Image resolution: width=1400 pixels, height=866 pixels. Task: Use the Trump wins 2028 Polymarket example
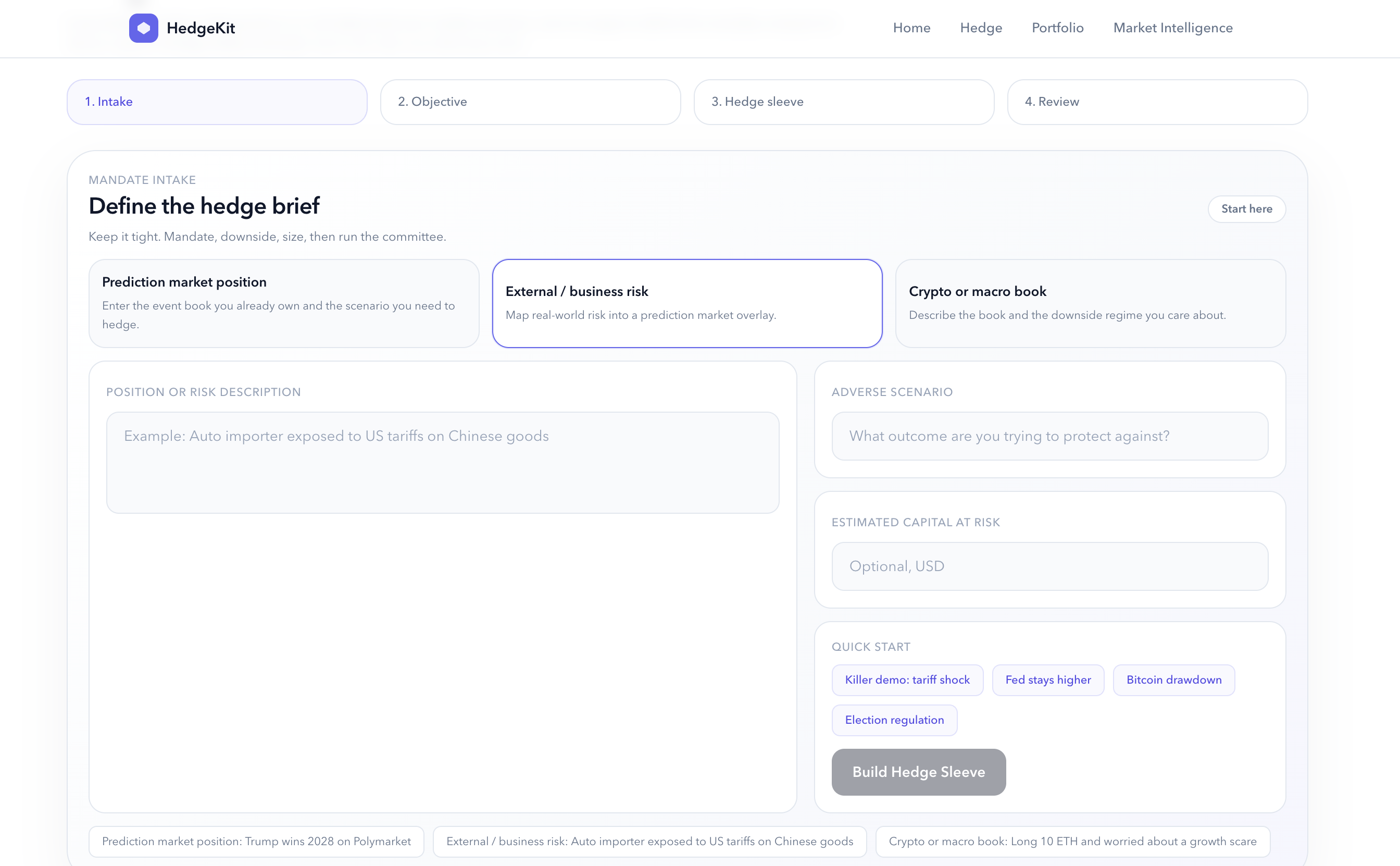[x=256, y=841]
